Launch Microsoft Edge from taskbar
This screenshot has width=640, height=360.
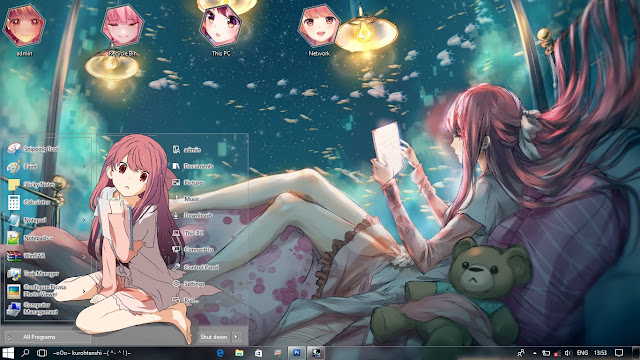[220, 353]
